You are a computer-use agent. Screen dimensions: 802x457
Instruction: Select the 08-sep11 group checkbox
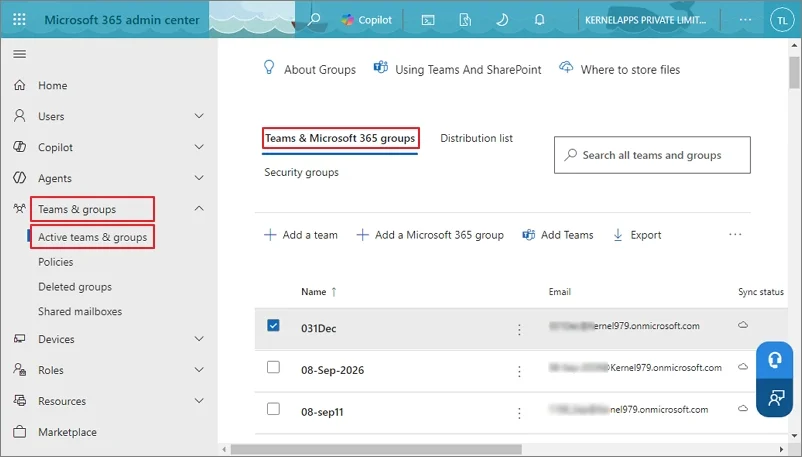(273, 409)
